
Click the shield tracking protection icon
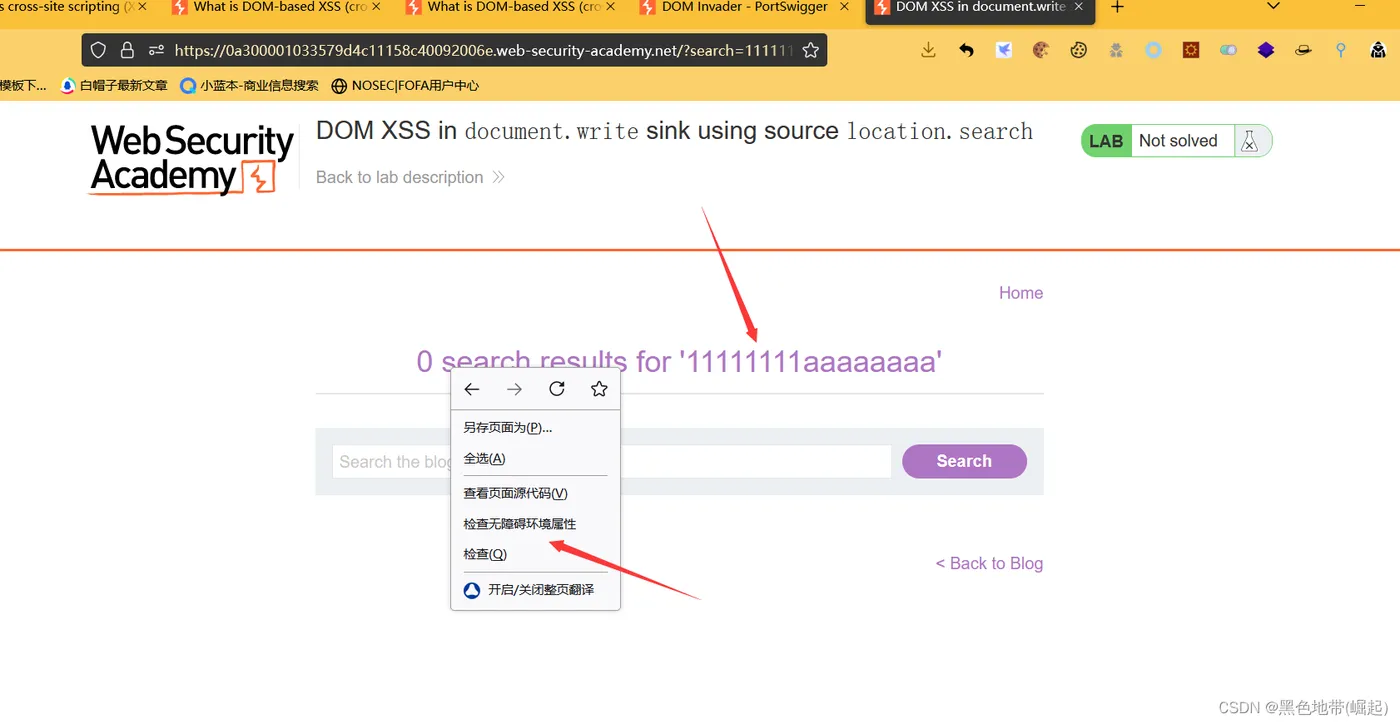click(x=98, y=50)
